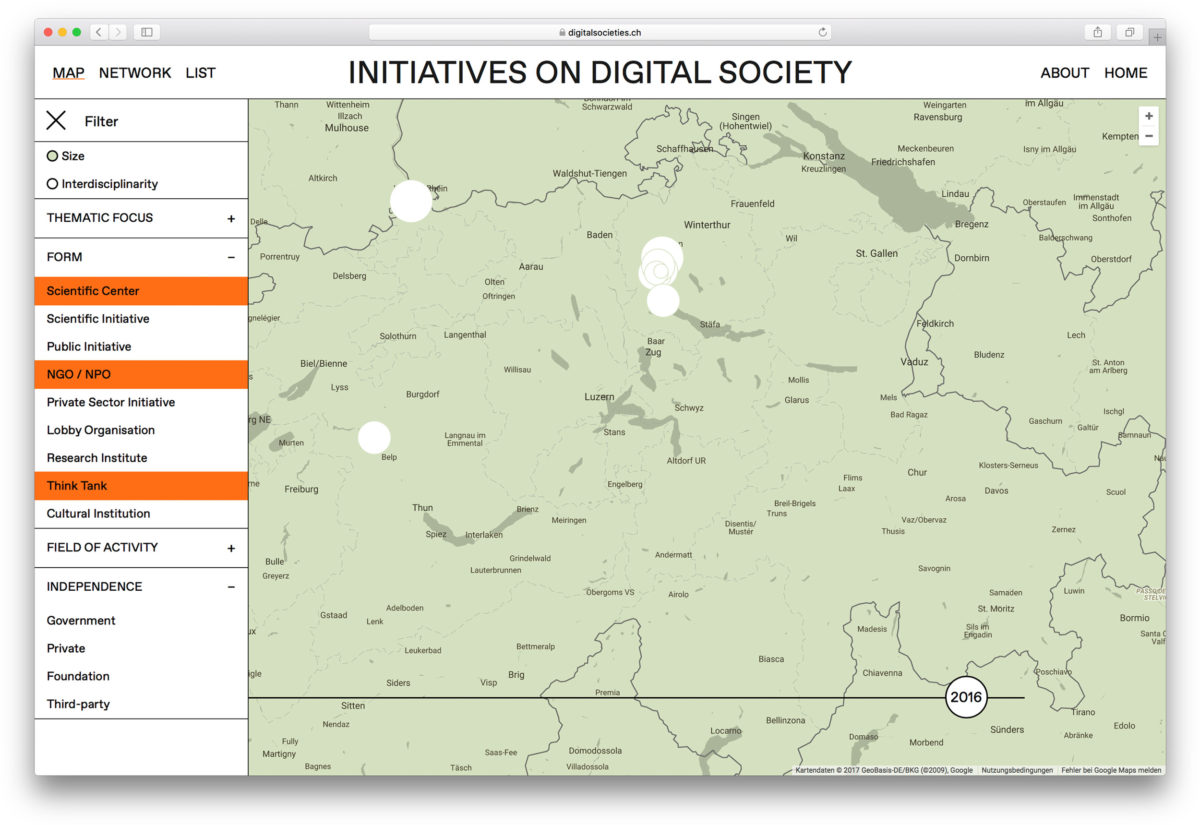This screenshot has height=825, width=1200.
Task: Disable the Think Tank filter
Action: [141, 486]
